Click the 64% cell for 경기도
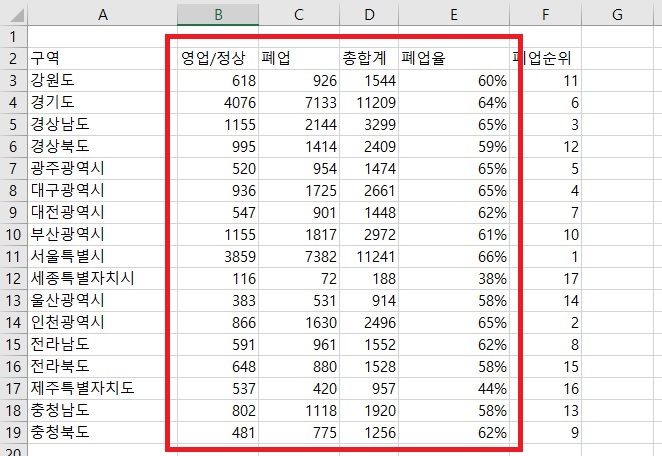This screenshot has height=456, width=662. (x=454, y=102)
